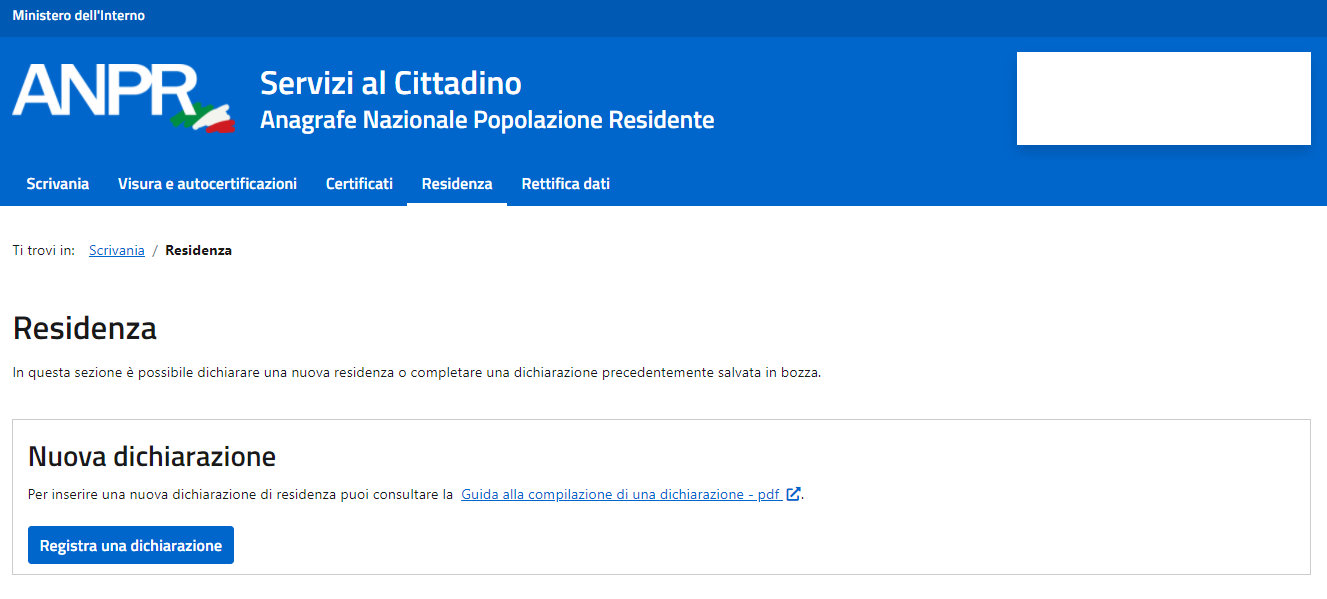Go to the Certificati tab

[359, 184]
